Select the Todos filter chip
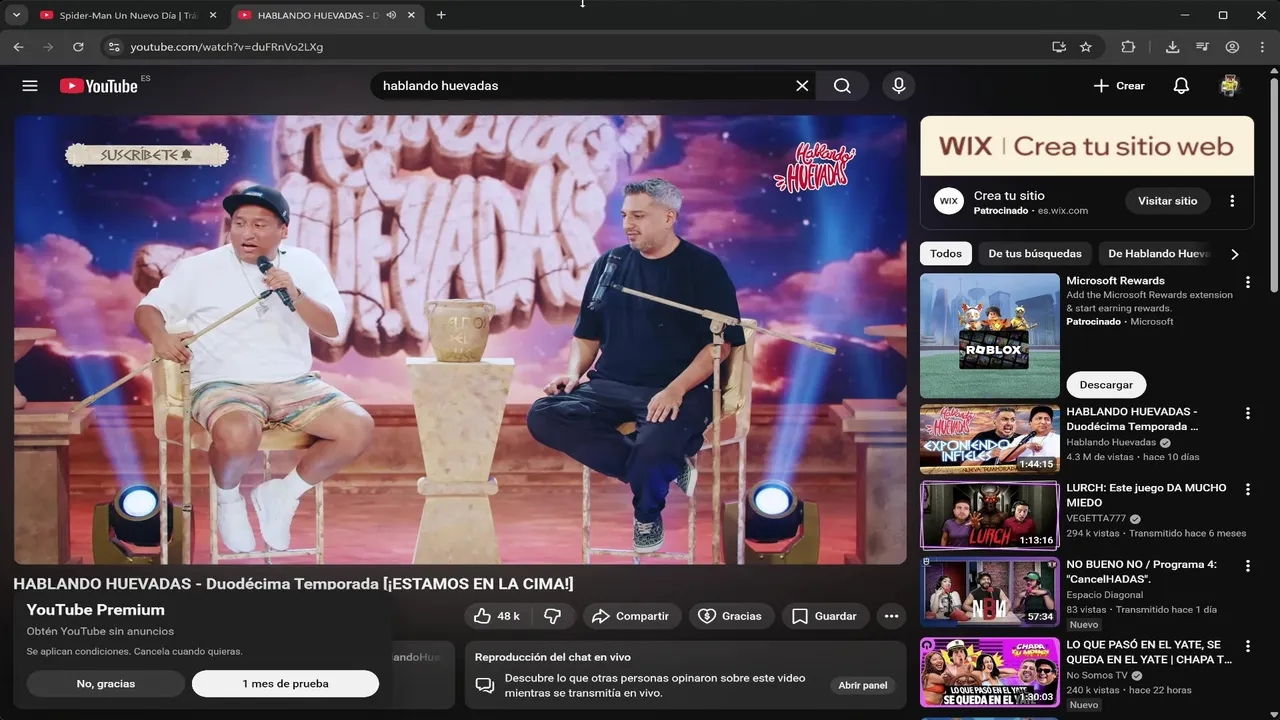Image resolution: width=1280 pixels, height=720 pixels. click(946, 254)
